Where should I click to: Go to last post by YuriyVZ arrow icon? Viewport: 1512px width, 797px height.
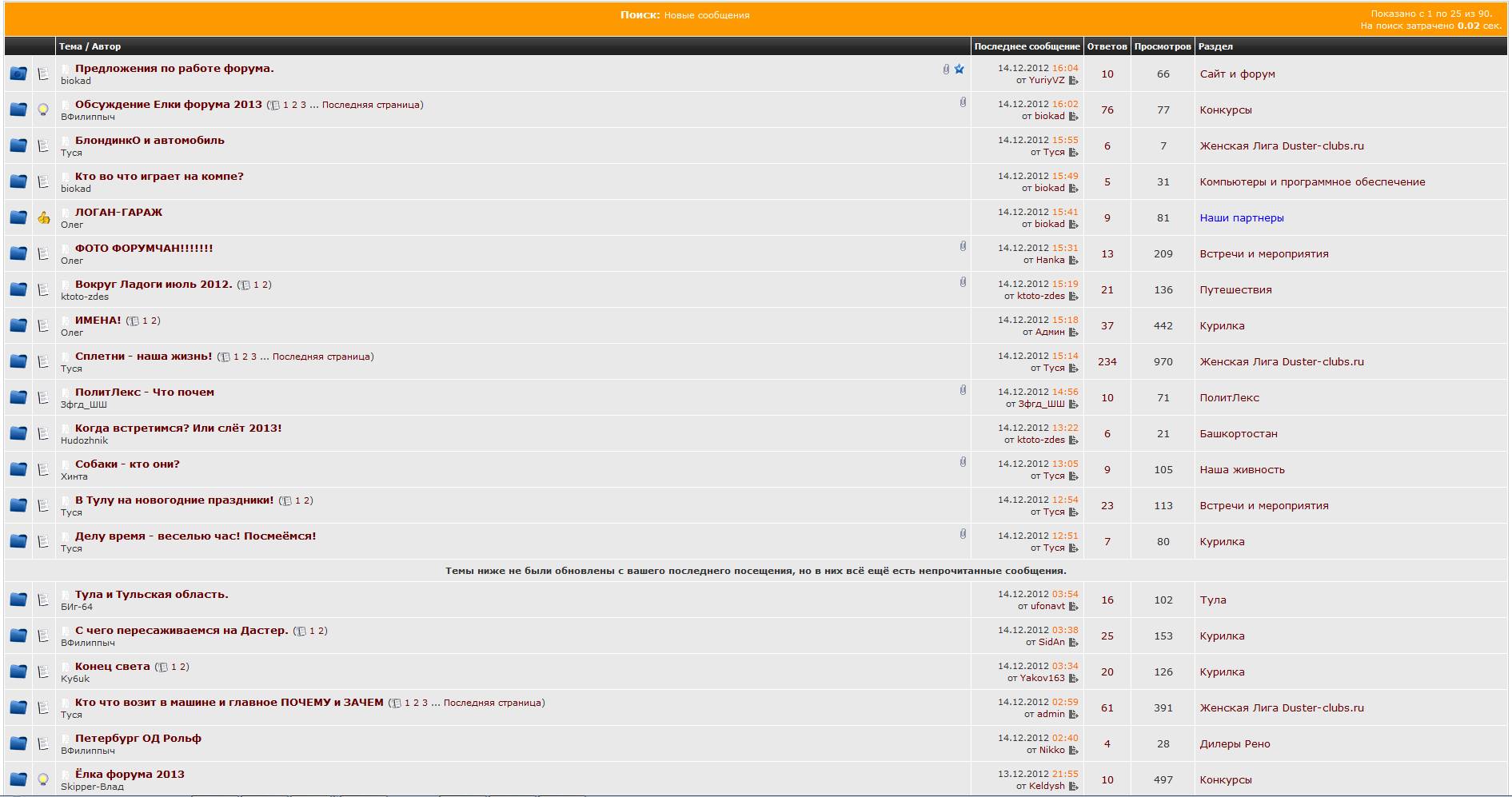(1073, 81)
